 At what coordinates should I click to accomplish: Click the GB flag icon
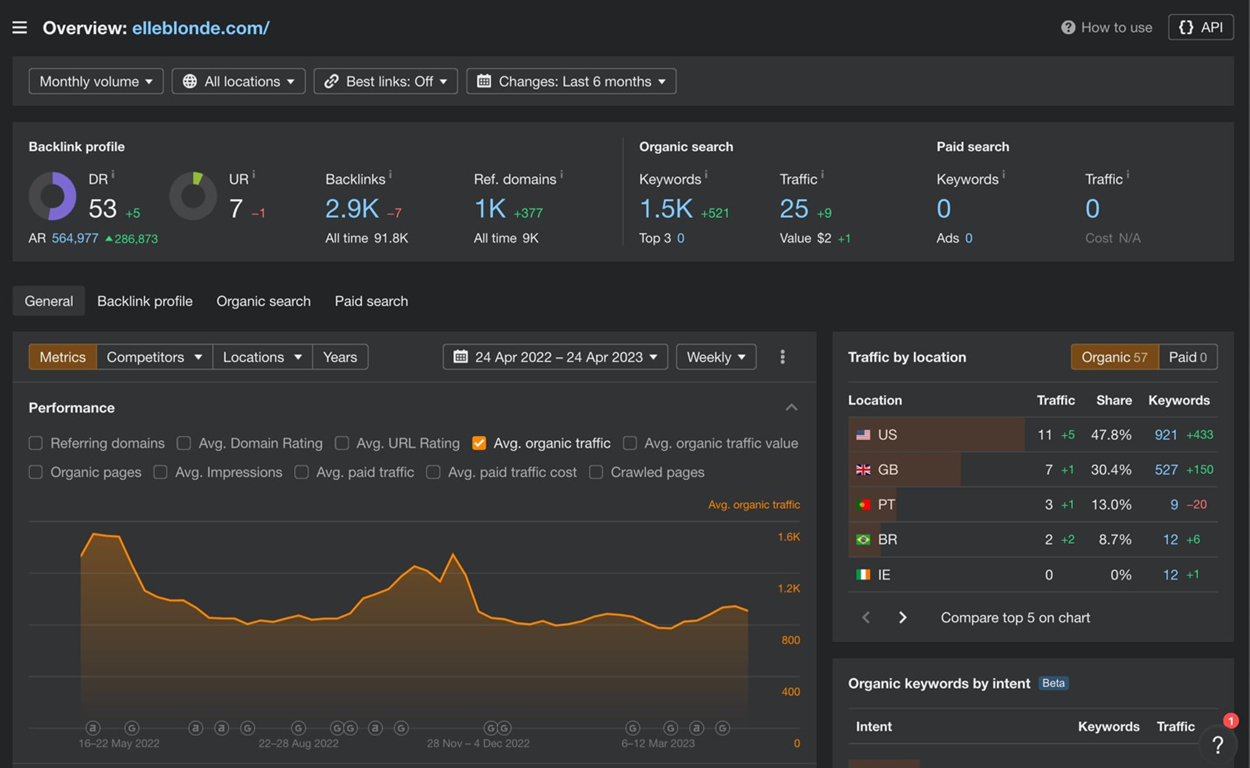click(x=863, y=470)
